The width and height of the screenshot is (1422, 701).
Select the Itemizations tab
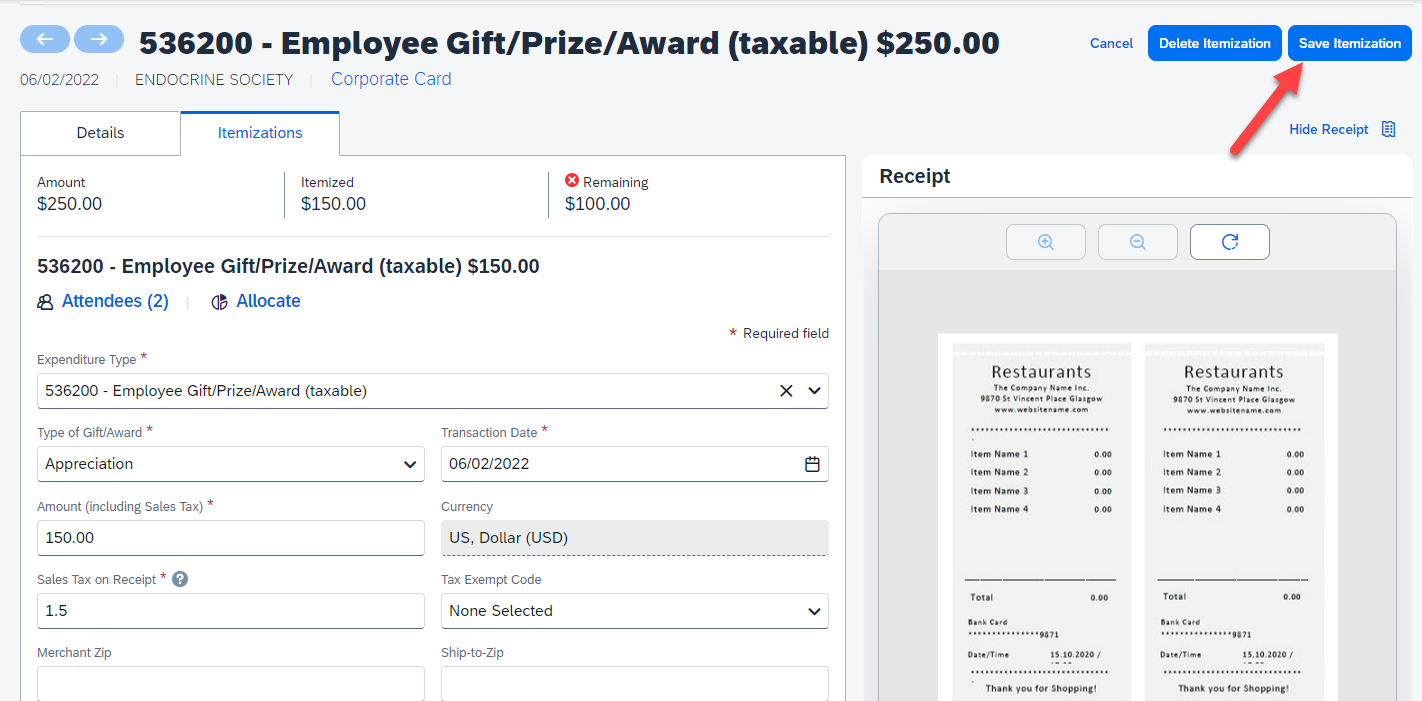coord(260,132)
